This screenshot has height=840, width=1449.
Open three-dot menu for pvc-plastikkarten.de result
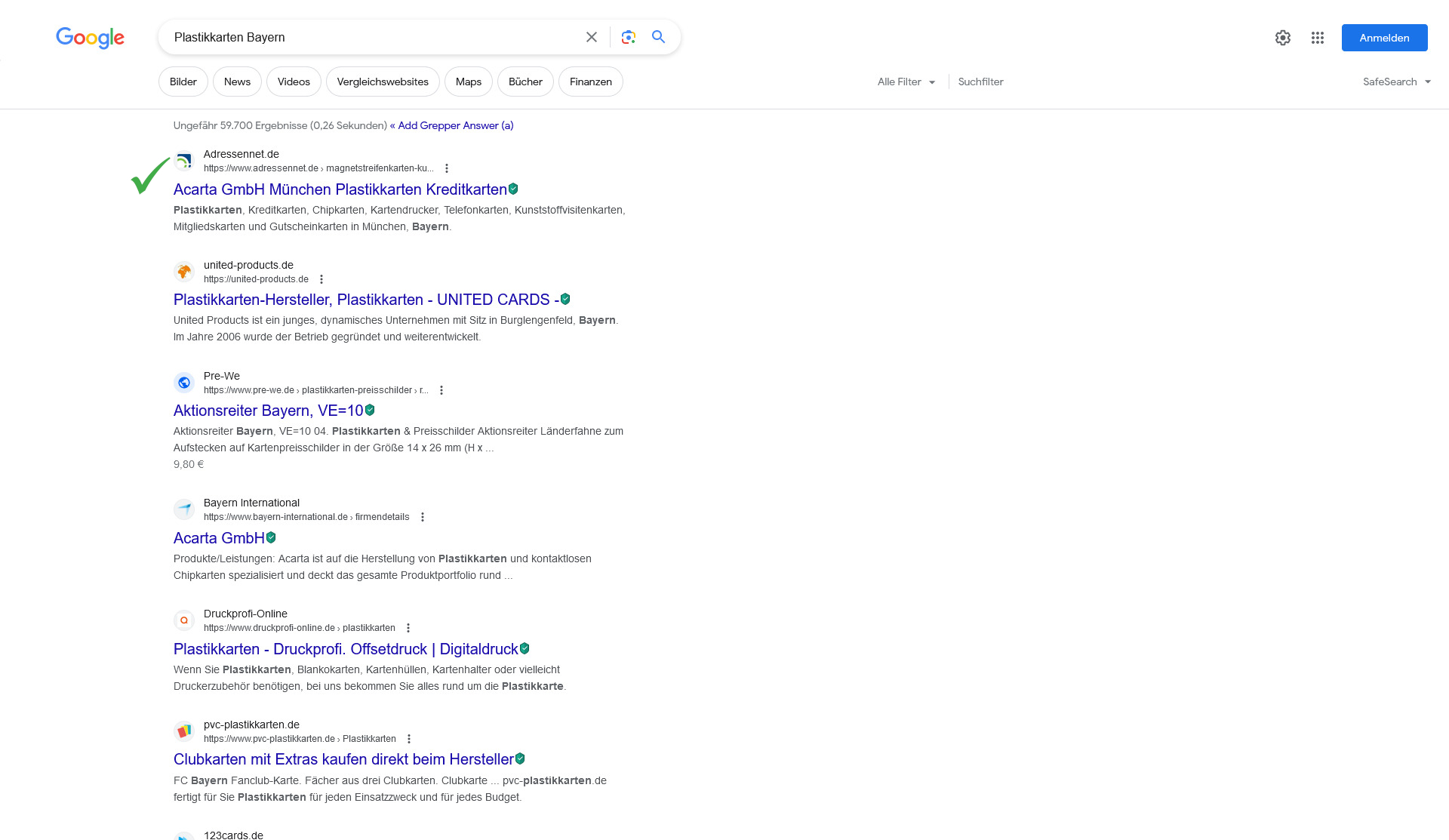point(409,739)
